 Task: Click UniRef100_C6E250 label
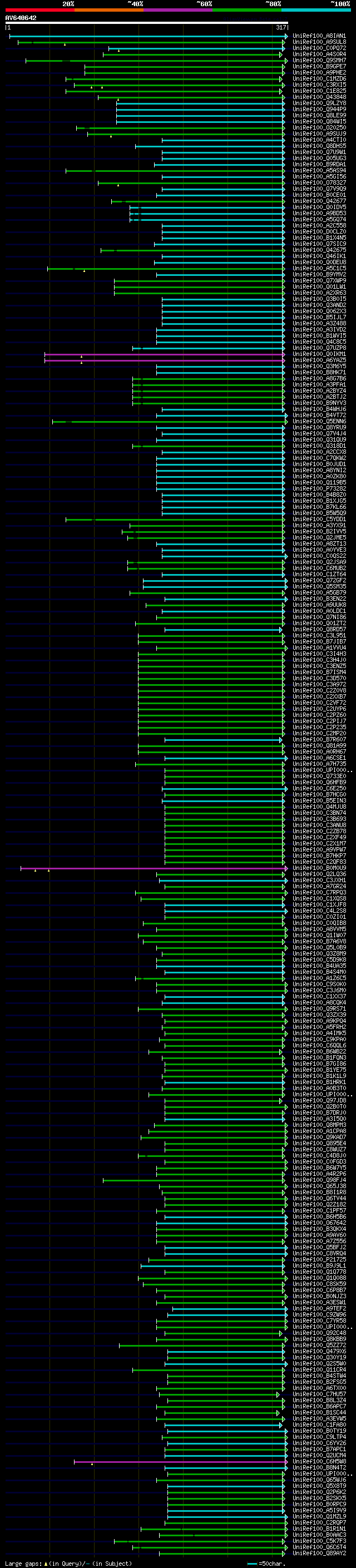click(x=319, y=788)
